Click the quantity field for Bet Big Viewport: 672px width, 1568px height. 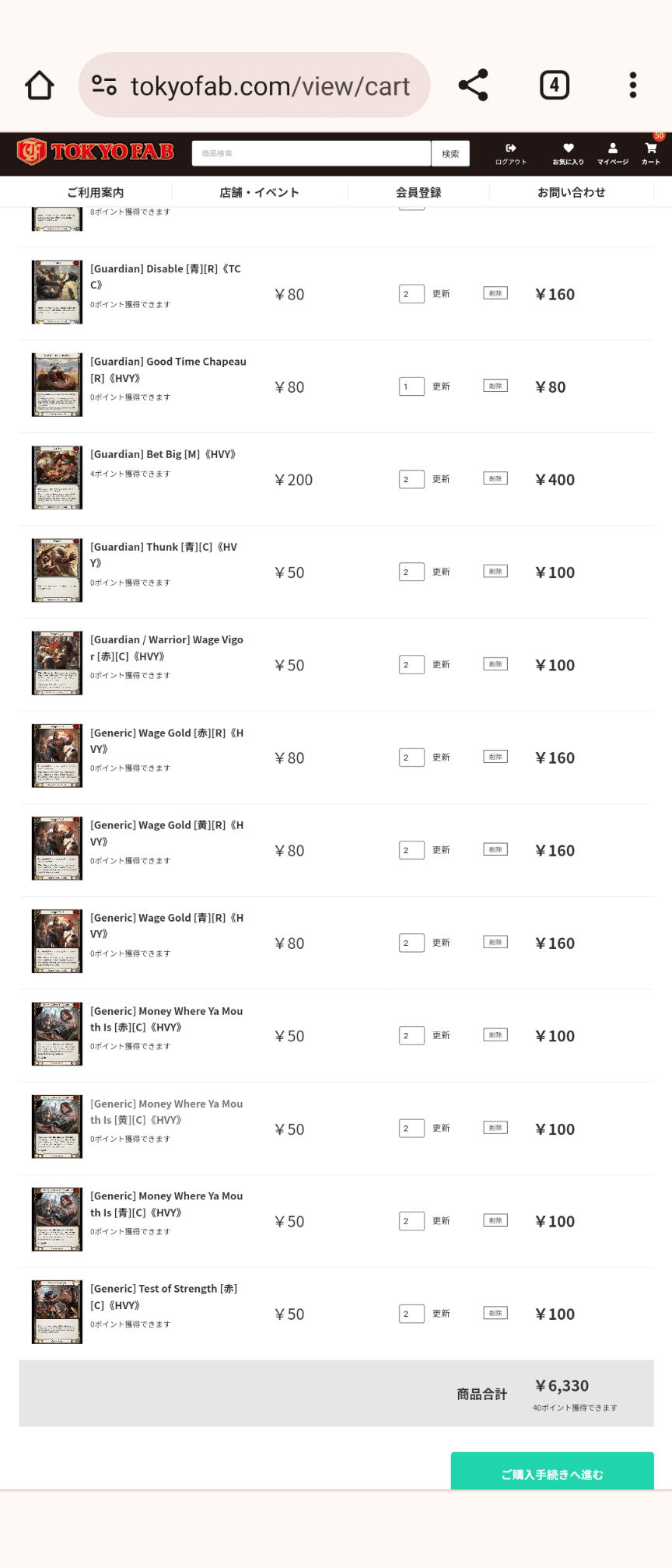tap(411, 479)
